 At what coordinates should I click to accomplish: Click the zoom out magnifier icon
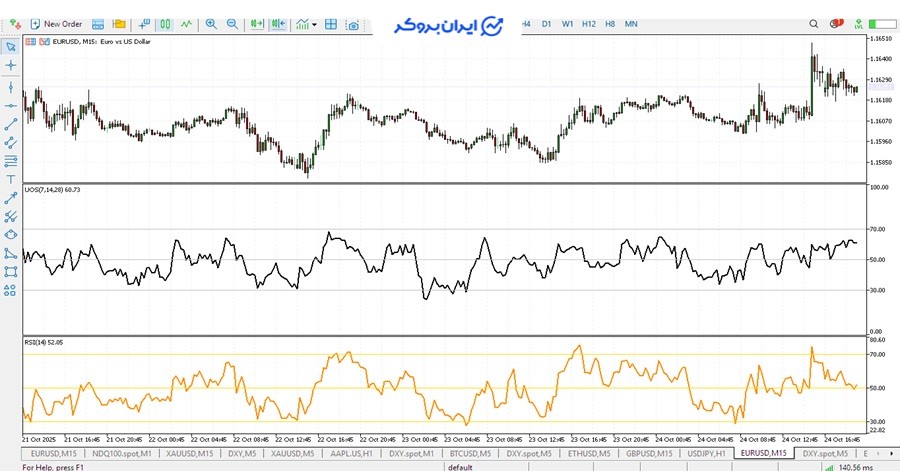point(232,23)
